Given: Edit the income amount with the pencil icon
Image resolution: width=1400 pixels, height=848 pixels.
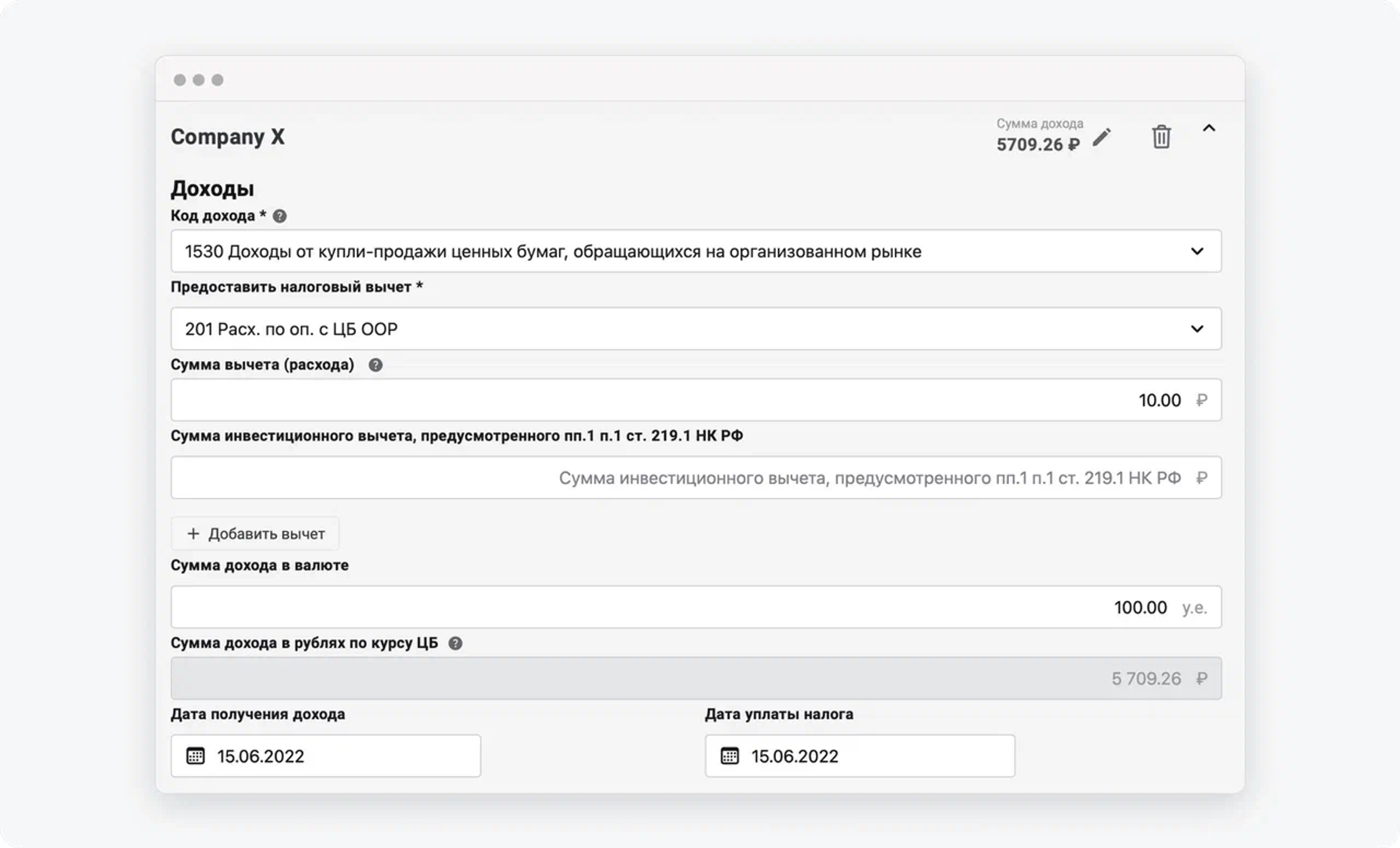Looking at the screenshot, I should click(1101, 138).
